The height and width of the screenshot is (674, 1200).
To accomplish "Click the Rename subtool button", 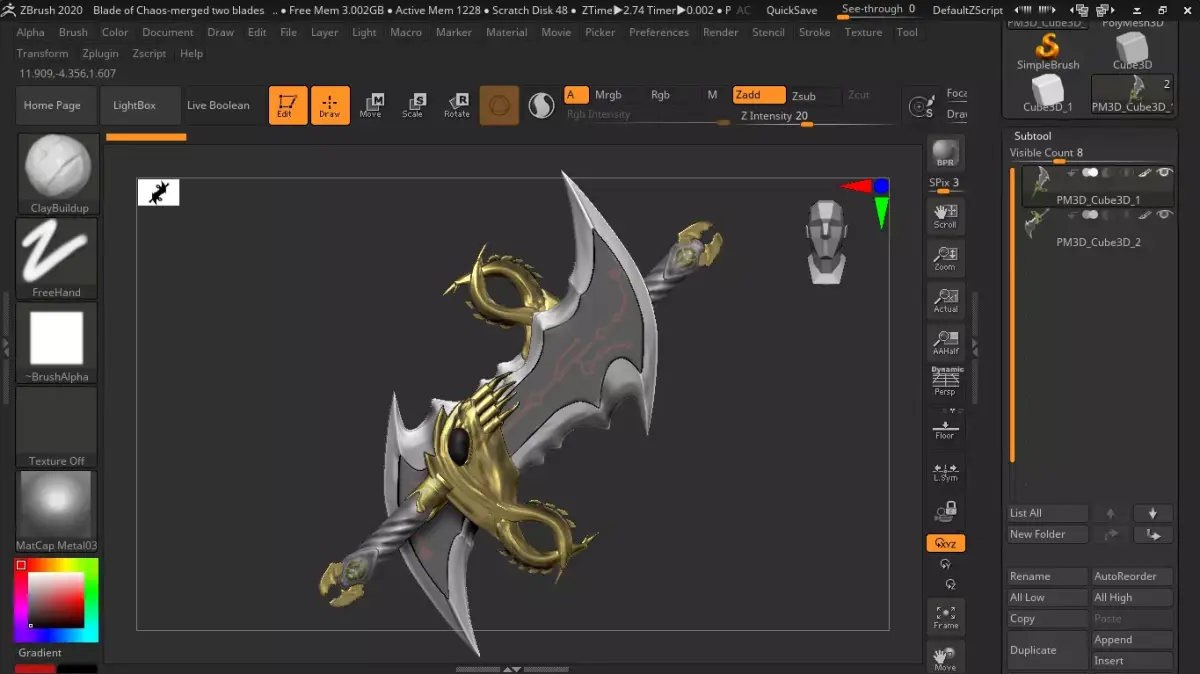I will pos(1047,576).
